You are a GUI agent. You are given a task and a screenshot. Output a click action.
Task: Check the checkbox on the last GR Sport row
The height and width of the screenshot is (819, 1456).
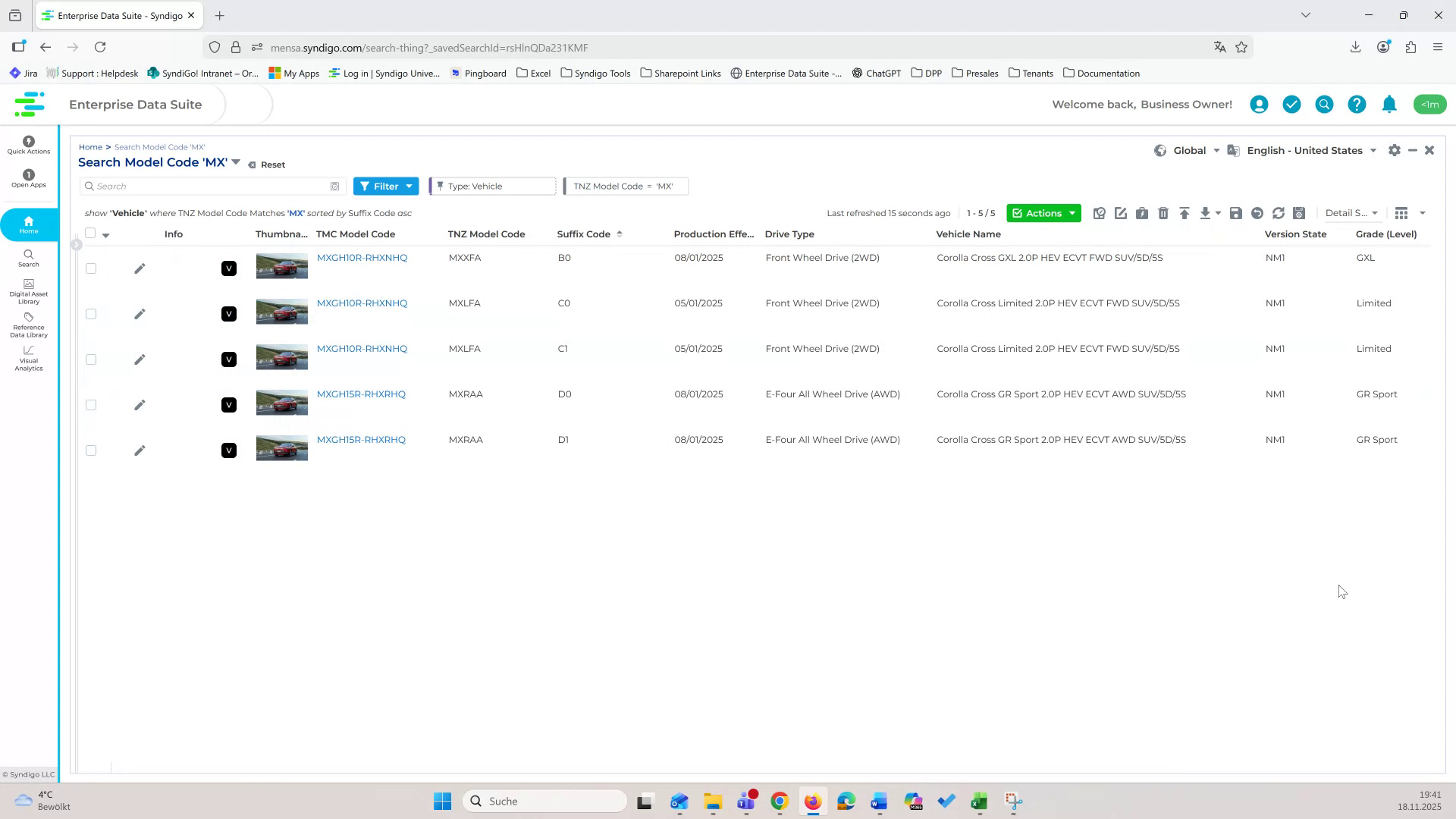(x=91, y=450)
